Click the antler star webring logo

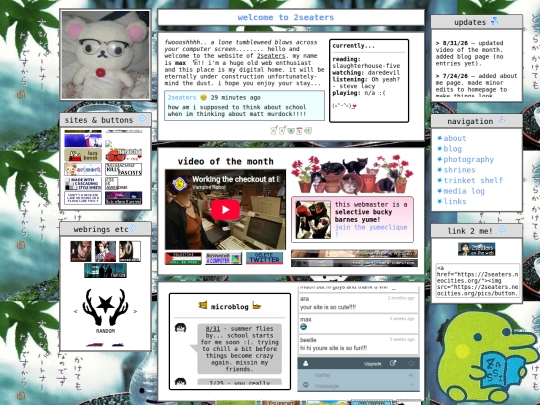coord(105,308)
